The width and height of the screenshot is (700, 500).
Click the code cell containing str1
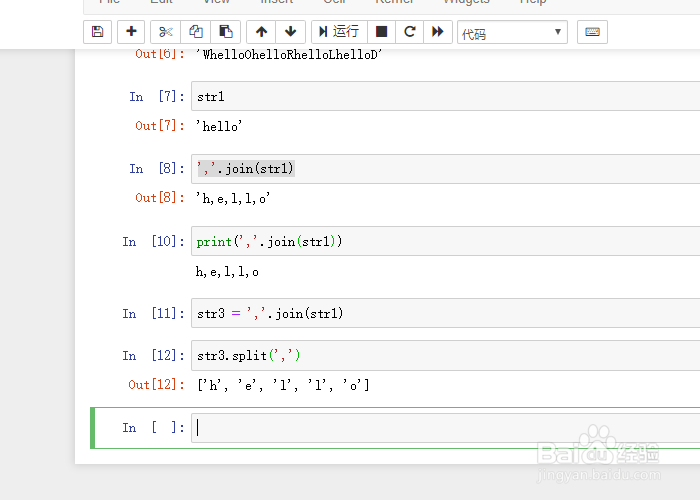[446, 96]
